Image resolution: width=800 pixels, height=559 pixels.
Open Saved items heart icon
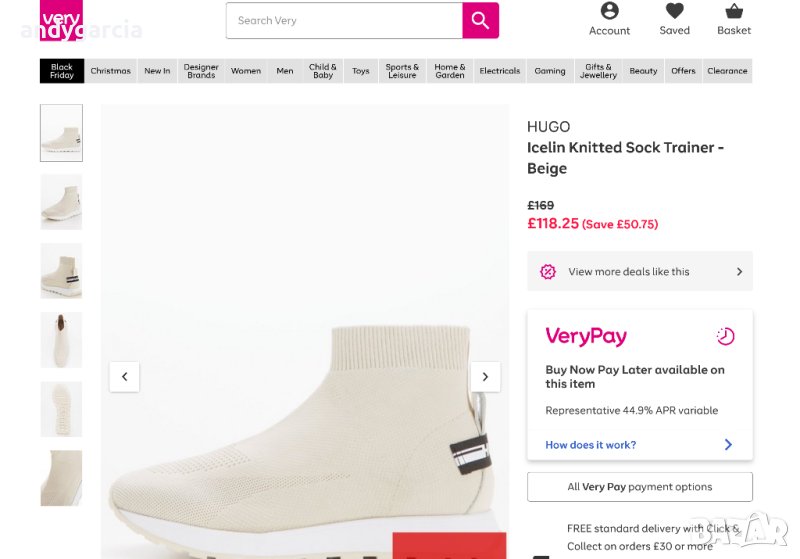click(675, 11)
